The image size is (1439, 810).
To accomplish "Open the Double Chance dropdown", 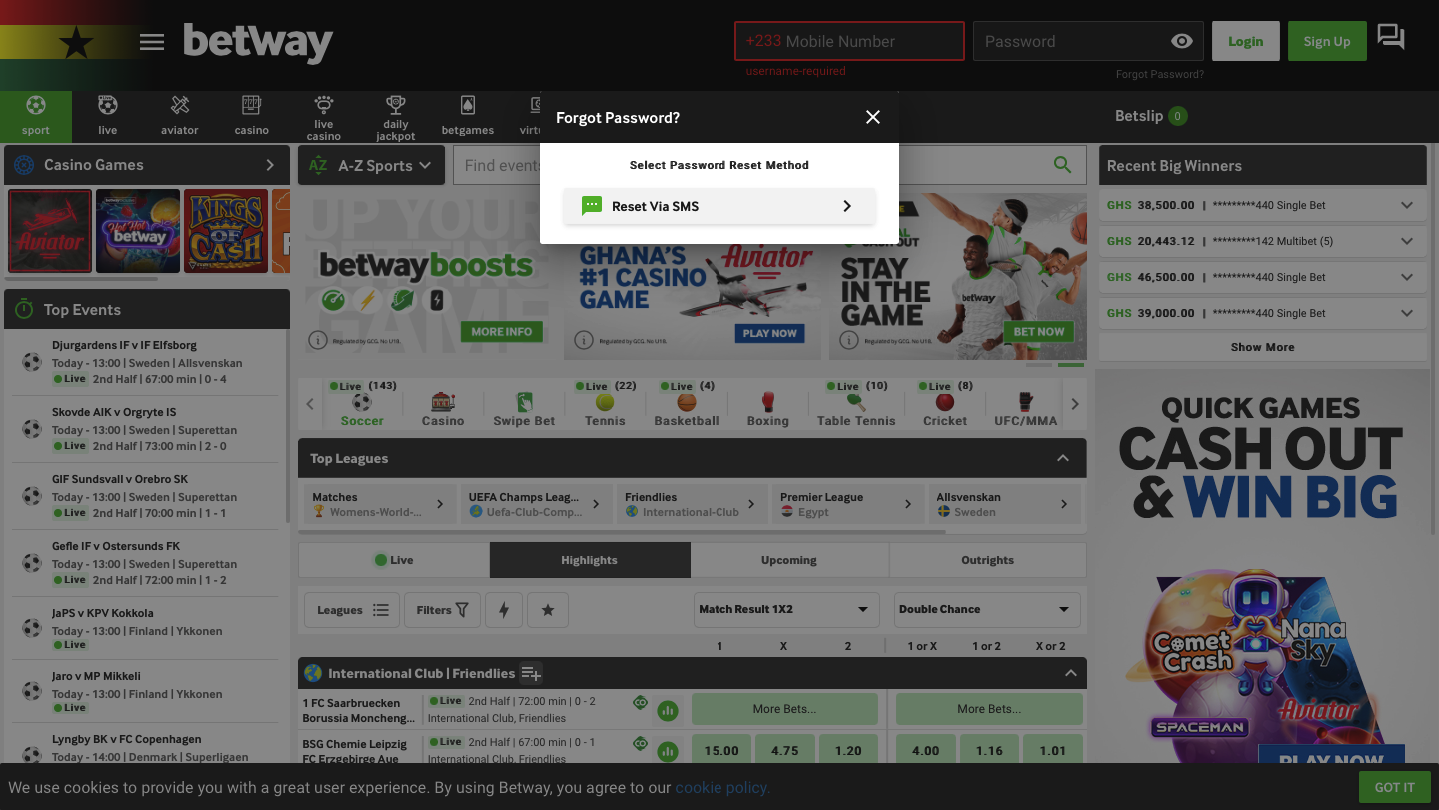I will coord(987,609).
